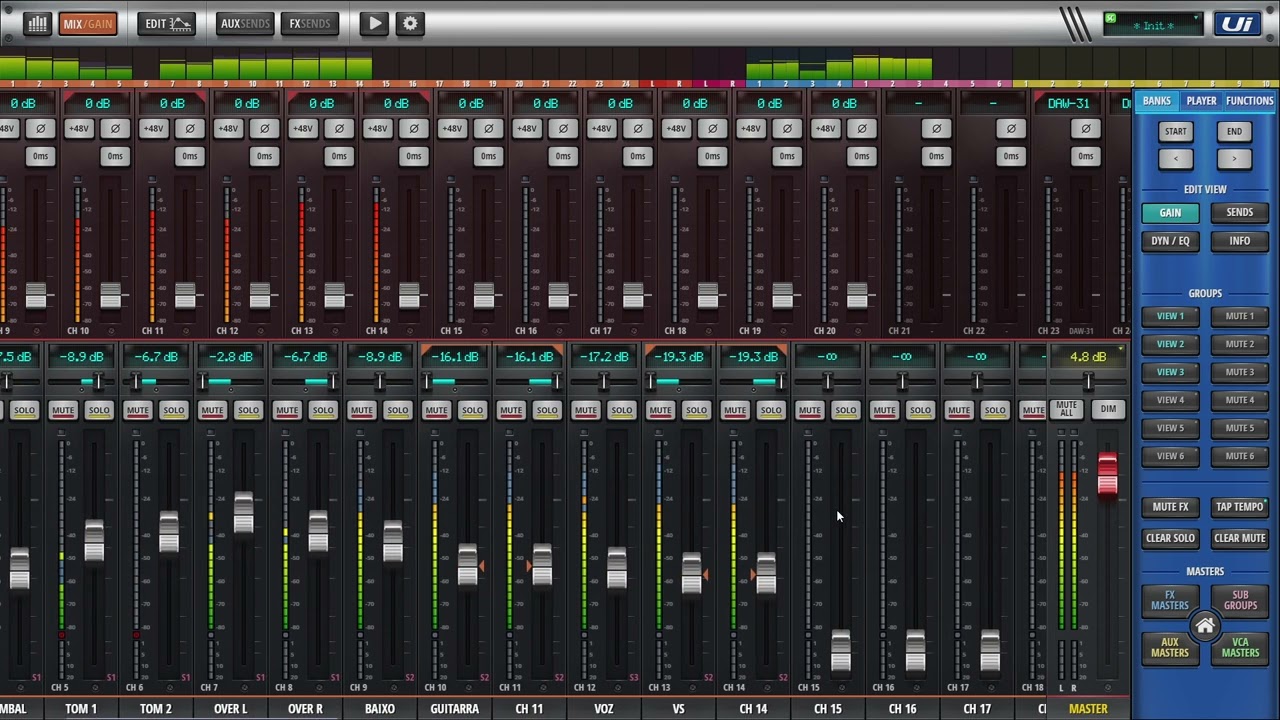Switch edit view to SENDS

pos(1239,212)
